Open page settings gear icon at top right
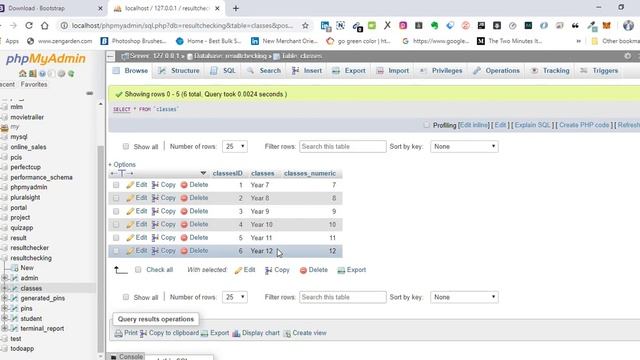 (628, 56)
